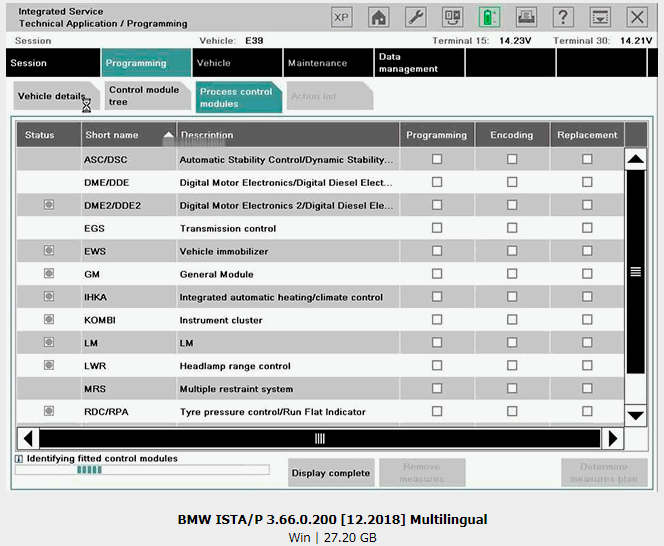The width and height of the screenshot is (664, 546).
Task: Click the Replacement column header
Action: point(587,135)
